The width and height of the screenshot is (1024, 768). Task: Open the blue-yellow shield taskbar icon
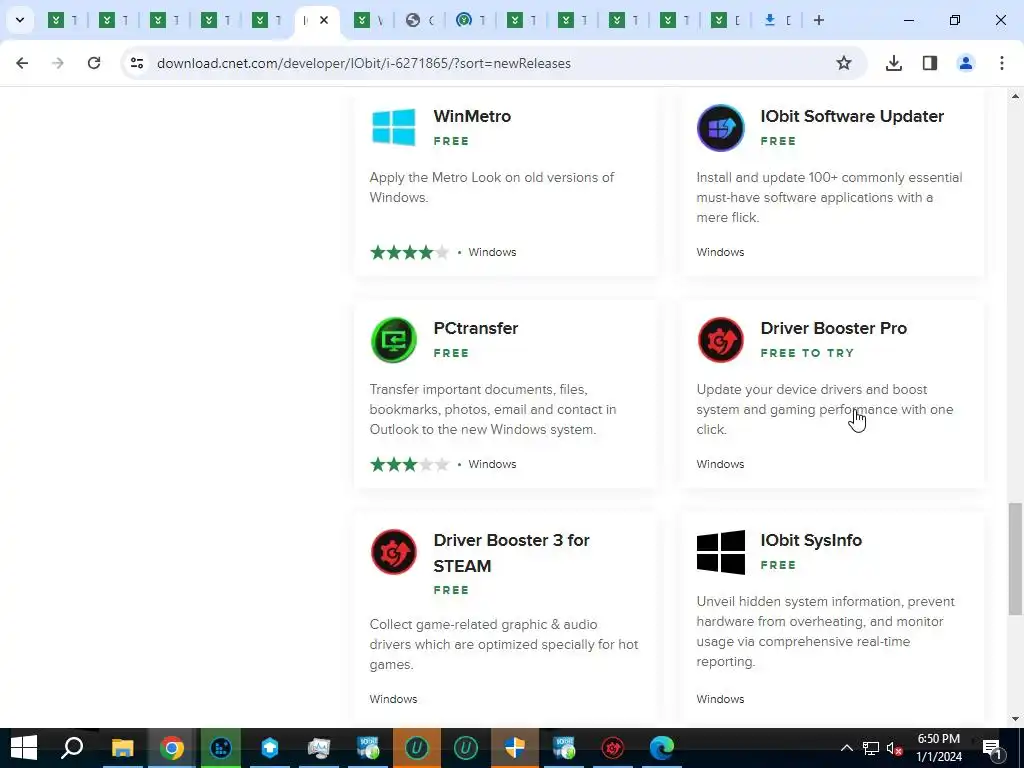point(515,748)
